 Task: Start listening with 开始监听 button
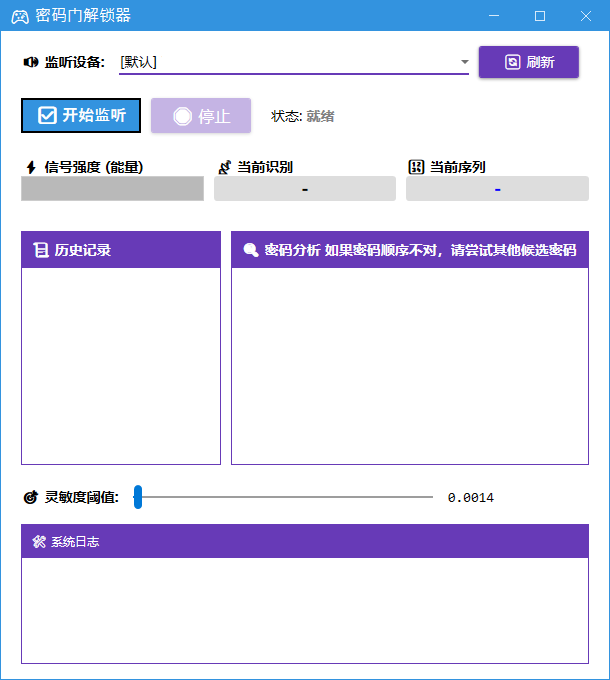tap(81, 115)
